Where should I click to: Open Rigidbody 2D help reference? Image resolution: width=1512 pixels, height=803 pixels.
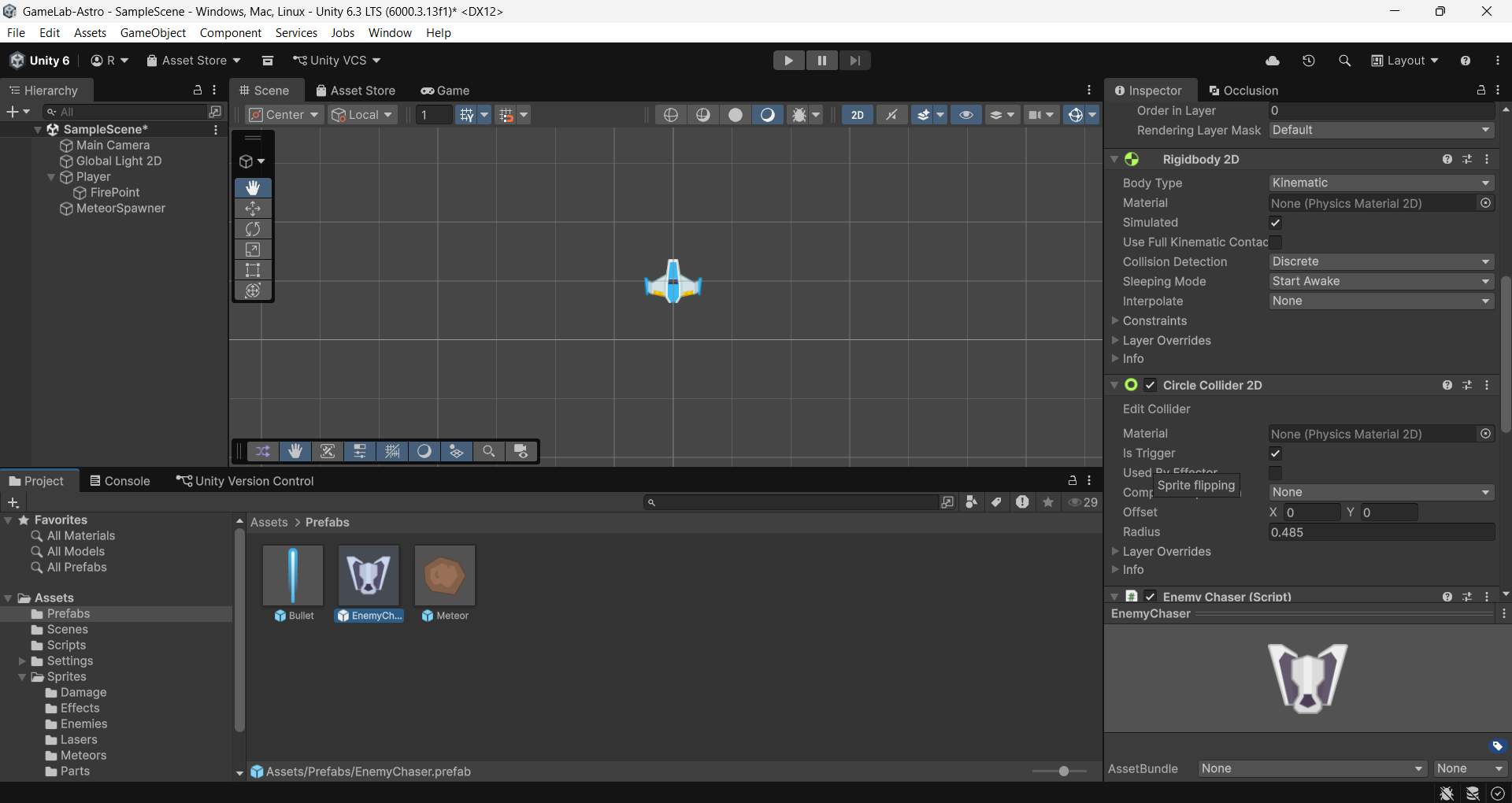[1447, 159]
